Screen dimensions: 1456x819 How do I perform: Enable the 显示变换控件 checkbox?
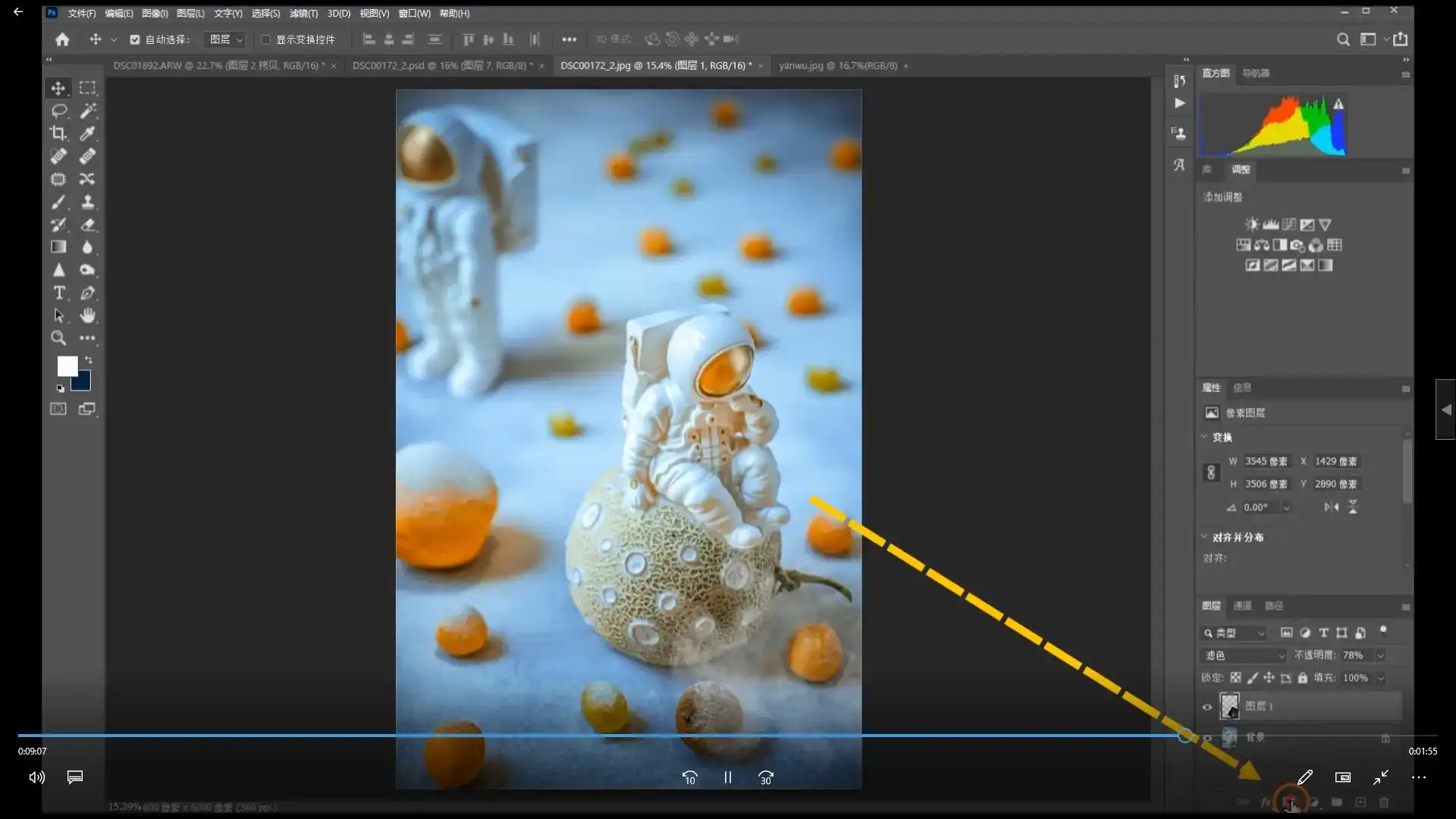coord(265,39)
